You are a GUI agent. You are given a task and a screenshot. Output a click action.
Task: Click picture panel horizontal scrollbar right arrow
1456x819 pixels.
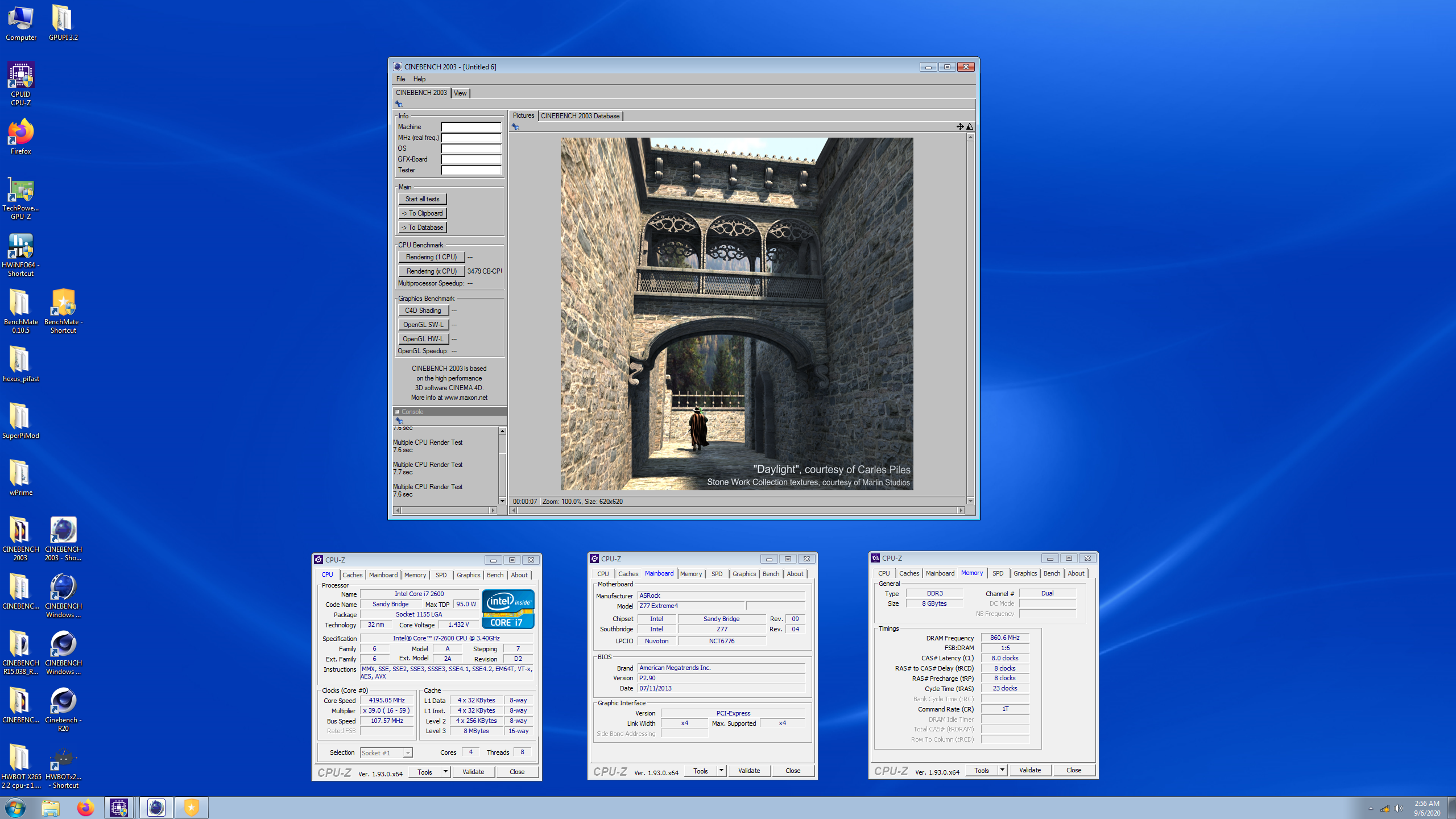961,510
